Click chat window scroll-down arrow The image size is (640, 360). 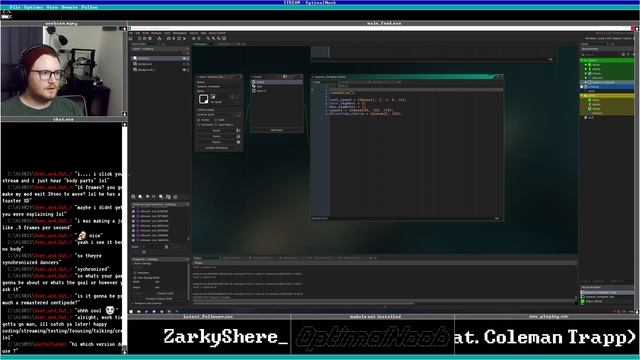[124, 351]
